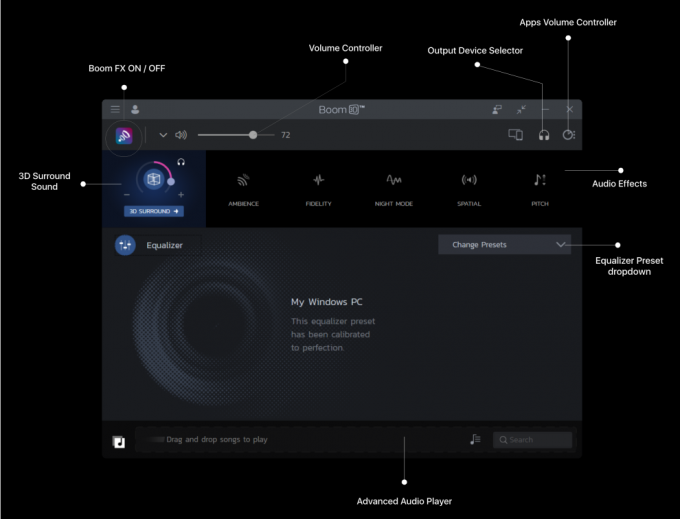The width and height of the screenshot is (680, 519).
Task: Minimize the Boom 3D window
Action: pos(545,109)
